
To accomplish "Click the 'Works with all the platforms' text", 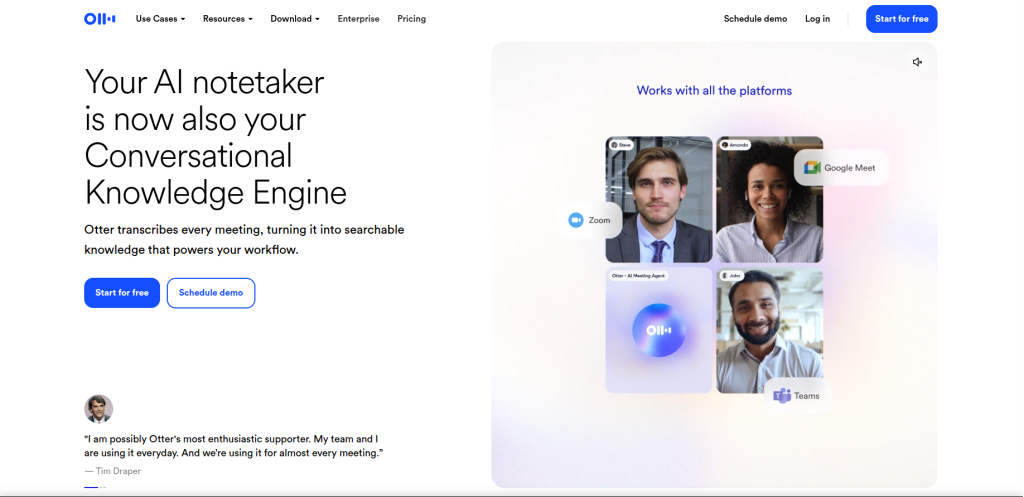I will click(714, 91).
